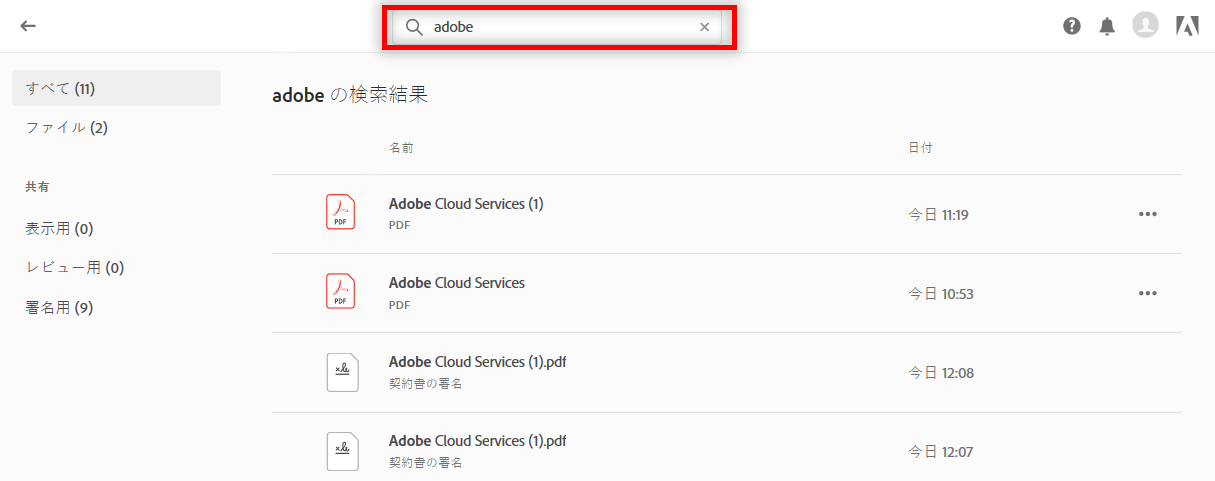Open Adobe Cloud Services (1) PDF file name

(466, 204)
